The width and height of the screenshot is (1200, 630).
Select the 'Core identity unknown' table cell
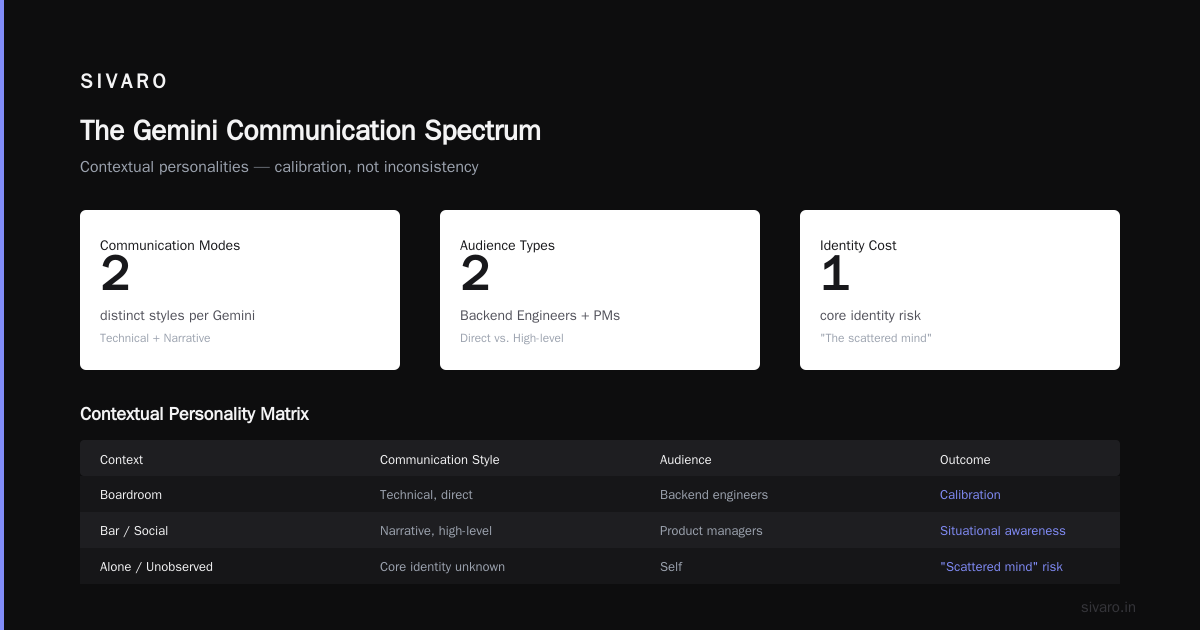[442, 567]
